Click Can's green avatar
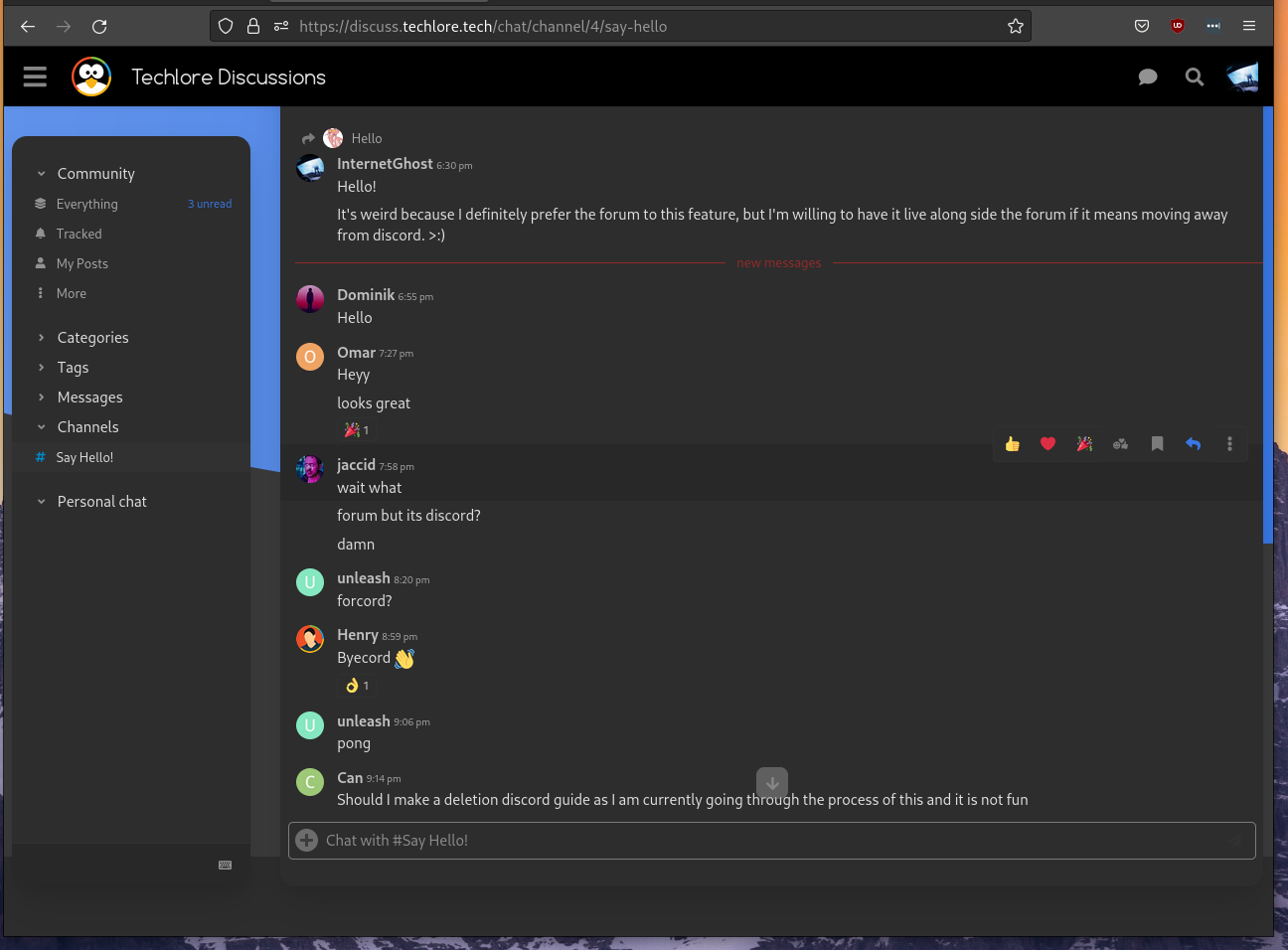The image size is (1288, 950). (x=310, y=782)
